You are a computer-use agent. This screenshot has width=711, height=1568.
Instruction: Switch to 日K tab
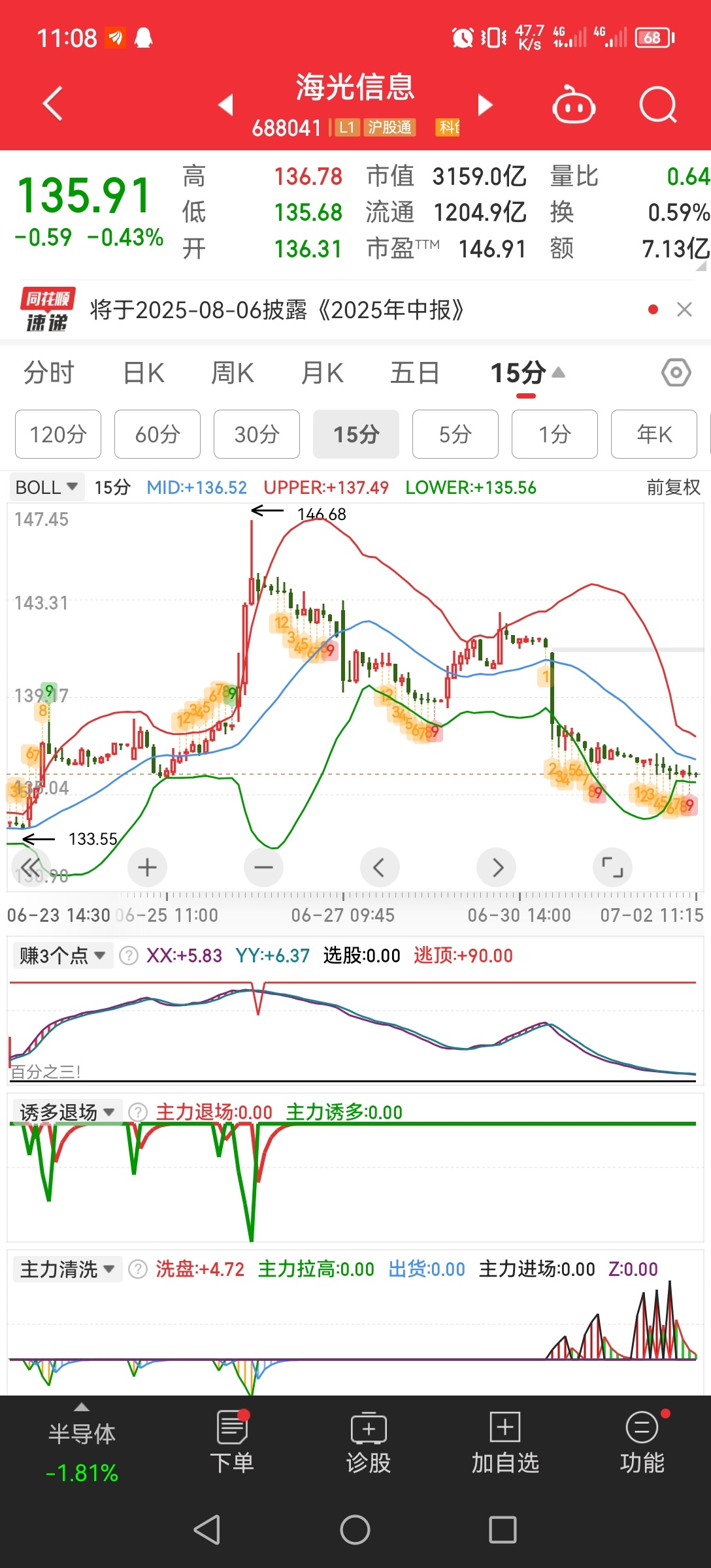pos(144,373)
